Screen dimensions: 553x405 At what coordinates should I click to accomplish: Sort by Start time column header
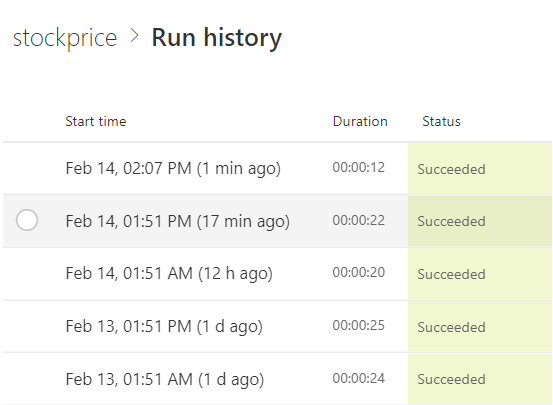tap(96, 121)
